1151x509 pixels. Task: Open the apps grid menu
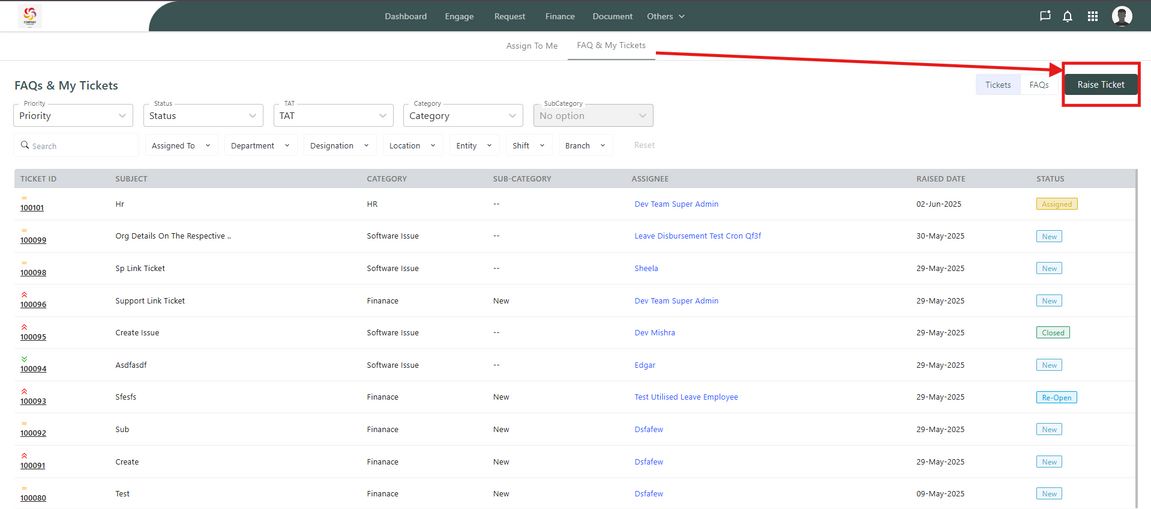[x=1092, y=16]
